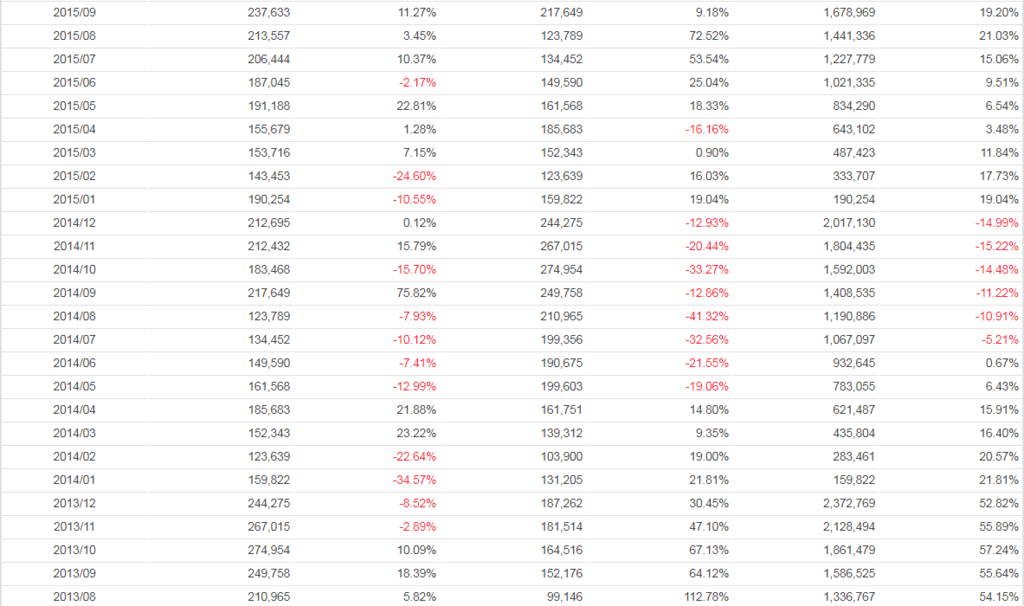Select the 237,633 value cell
This screenshot has height=606, width=1024.
[268, 13]
